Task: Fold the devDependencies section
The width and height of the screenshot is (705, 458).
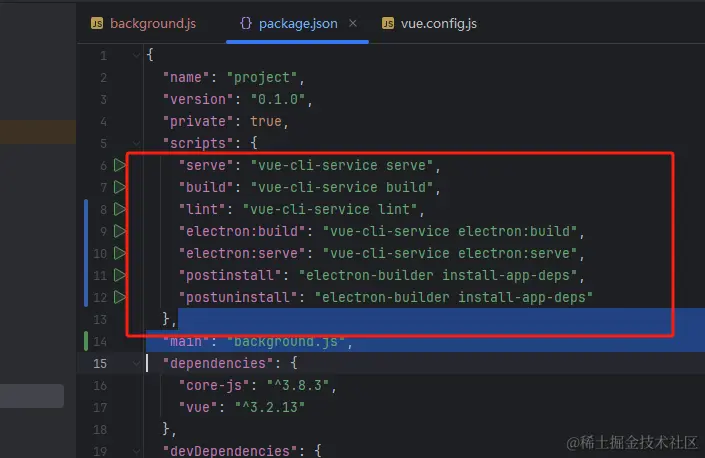Action: tap(136, 451)
